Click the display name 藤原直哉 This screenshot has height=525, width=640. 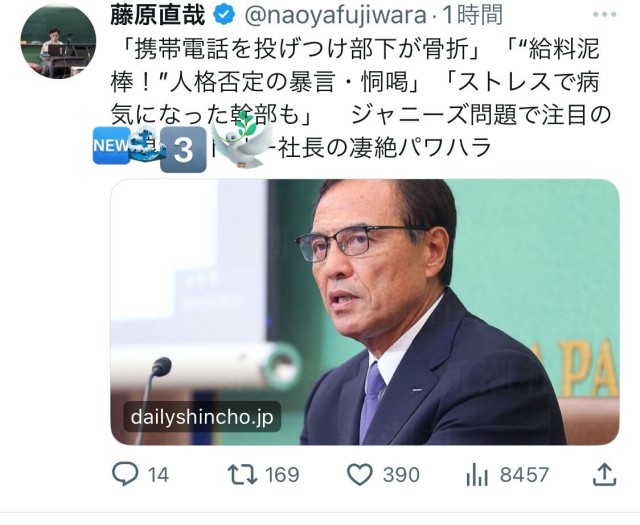click(158, 16)
